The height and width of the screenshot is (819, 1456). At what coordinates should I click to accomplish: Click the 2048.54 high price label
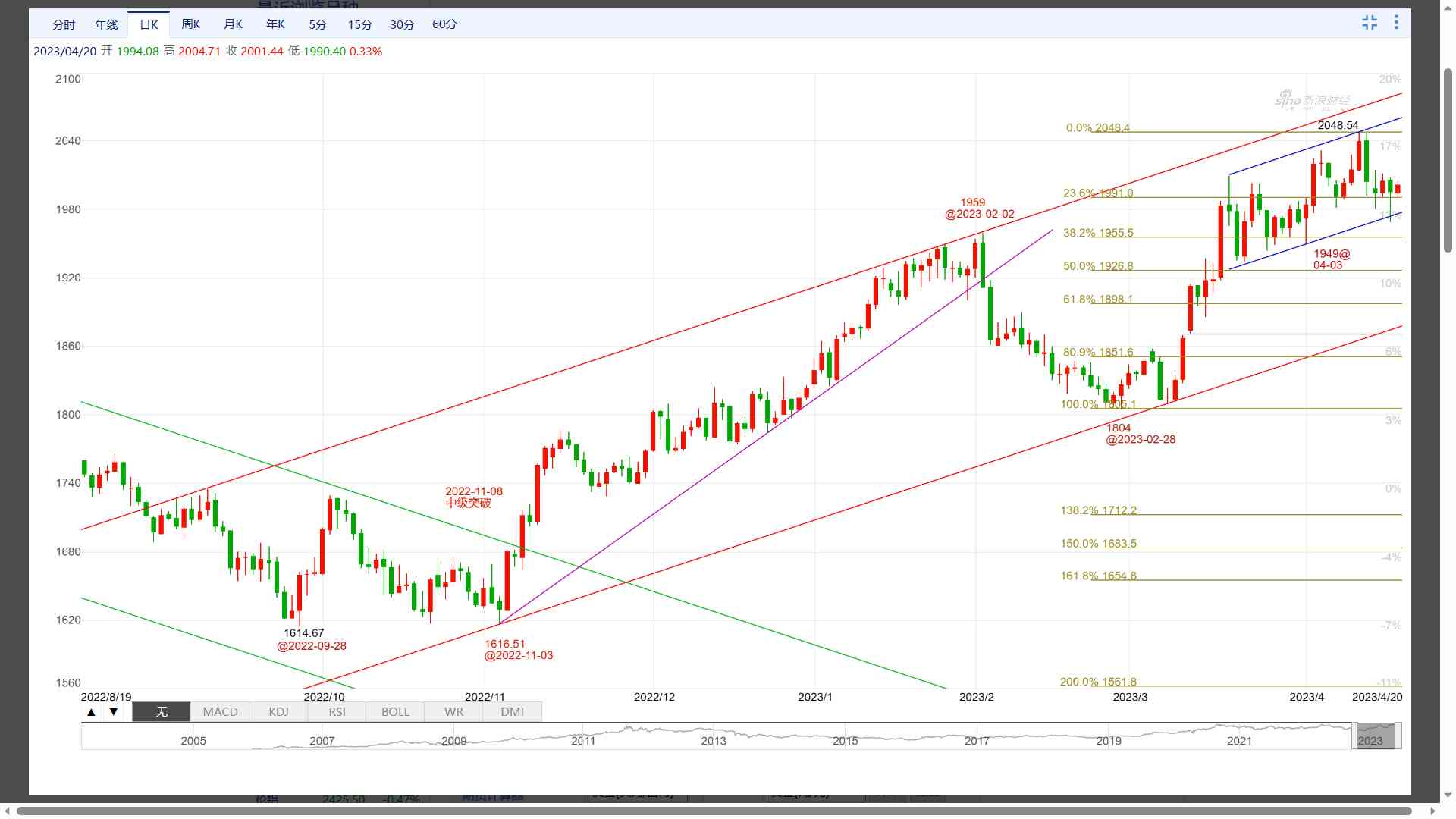pos(1338,125)
